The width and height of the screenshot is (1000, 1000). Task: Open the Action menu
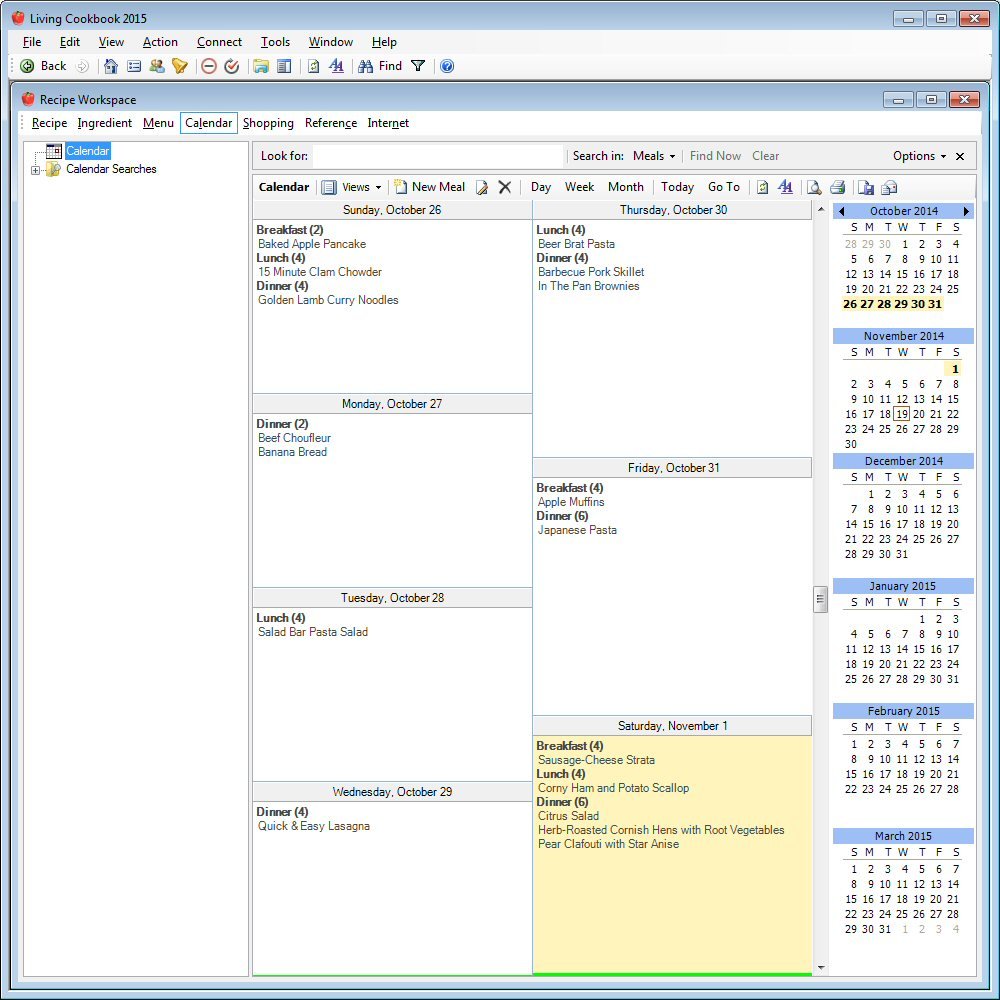(x=160, y=42)
